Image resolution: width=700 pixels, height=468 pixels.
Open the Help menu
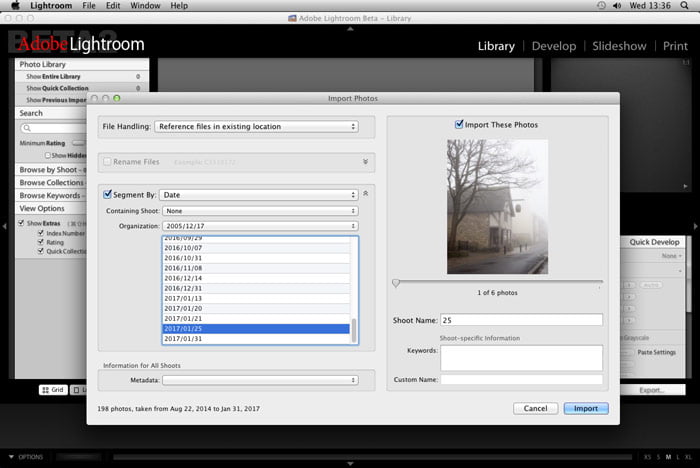coord(179,5)
